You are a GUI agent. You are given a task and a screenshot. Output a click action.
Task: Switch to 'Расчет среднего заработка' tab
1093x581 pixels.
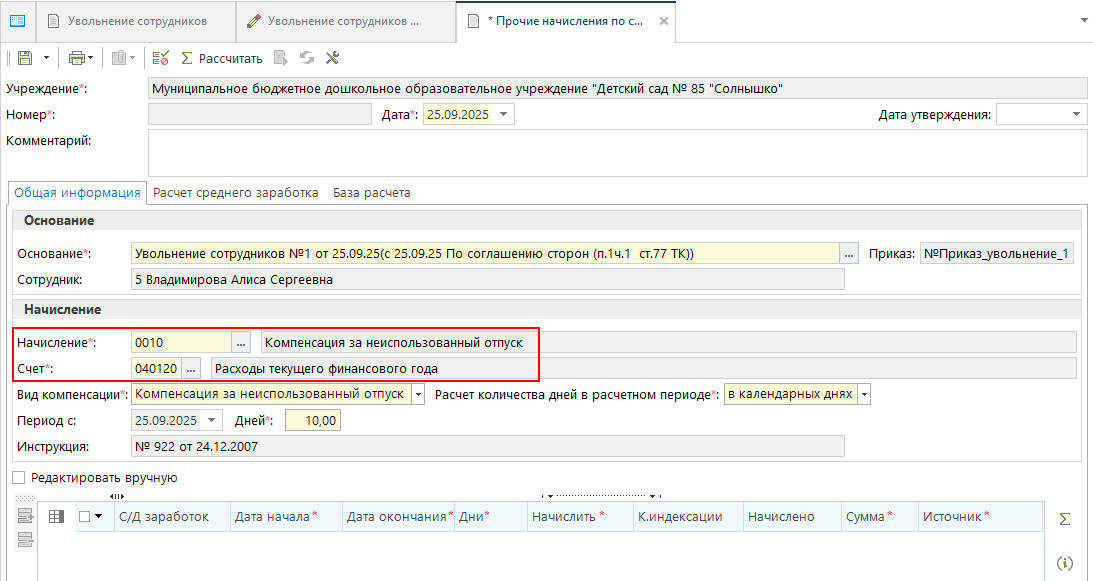tap(236, 193)
